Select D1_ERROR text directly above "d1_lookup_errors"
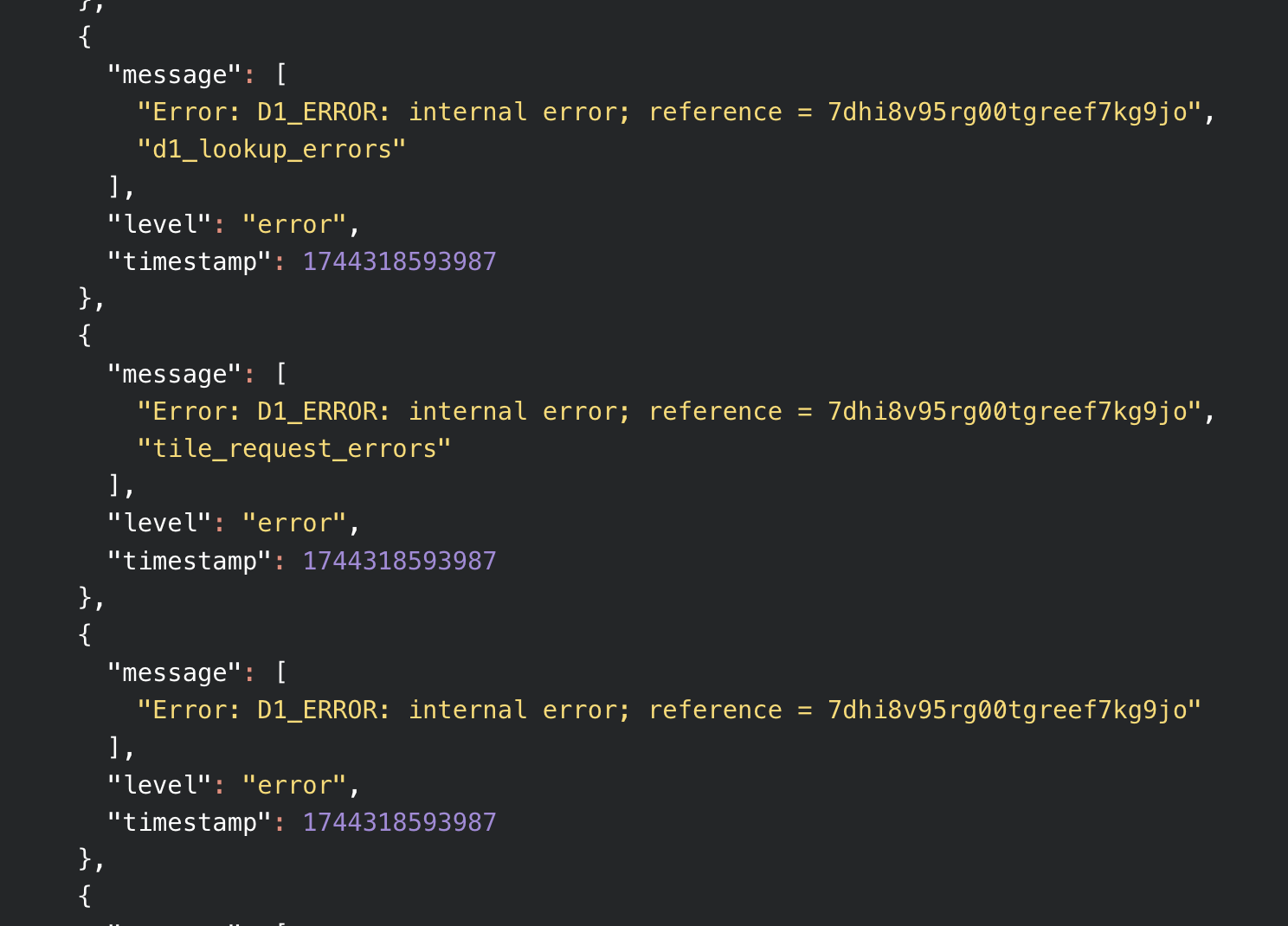The image size is (1288, 926). (317, 112)
